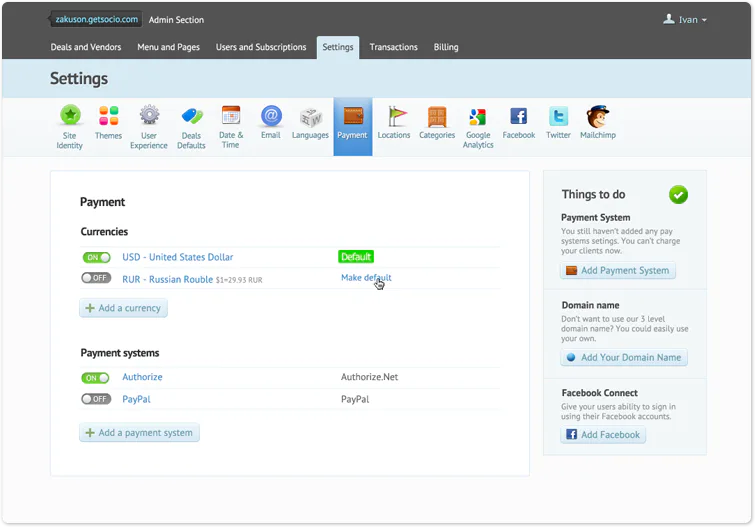
Task: Click Make default for Russian Rouble
Action: pos(366,278)
